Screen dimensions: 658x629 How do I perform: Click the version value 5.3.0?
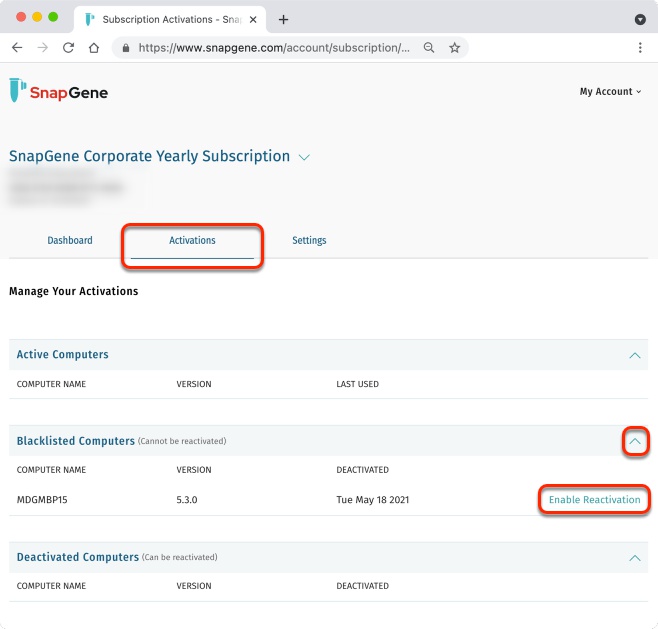coord(187,500)
